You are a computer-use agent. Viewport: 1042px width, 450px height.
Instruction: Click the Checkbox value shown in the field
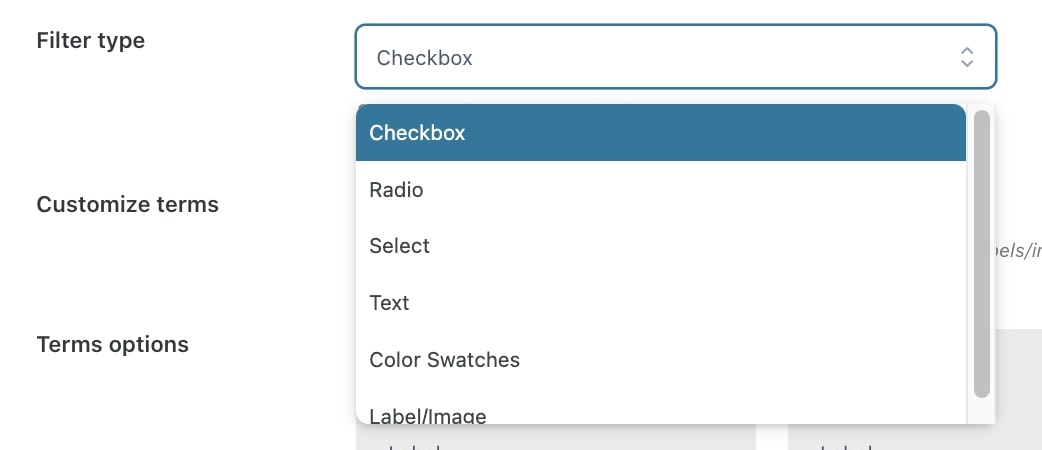pyautogui.click(x=425, y=58)
